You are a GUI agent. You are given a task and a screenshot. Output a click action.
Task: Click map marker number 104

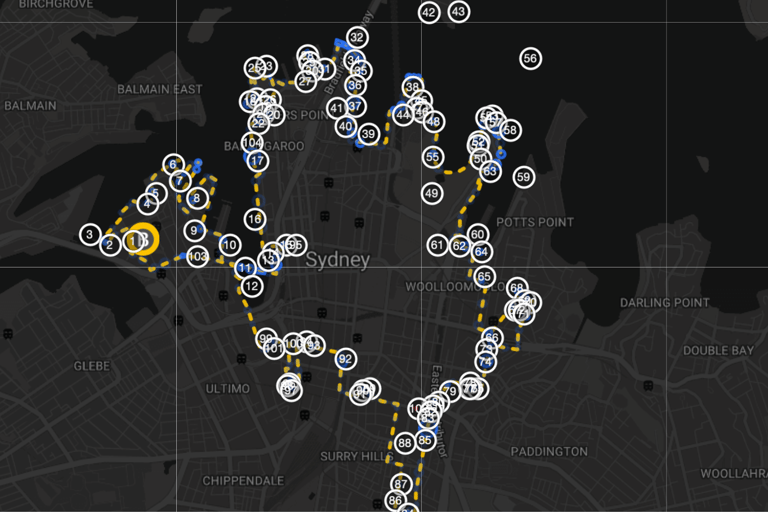(252, 143)
